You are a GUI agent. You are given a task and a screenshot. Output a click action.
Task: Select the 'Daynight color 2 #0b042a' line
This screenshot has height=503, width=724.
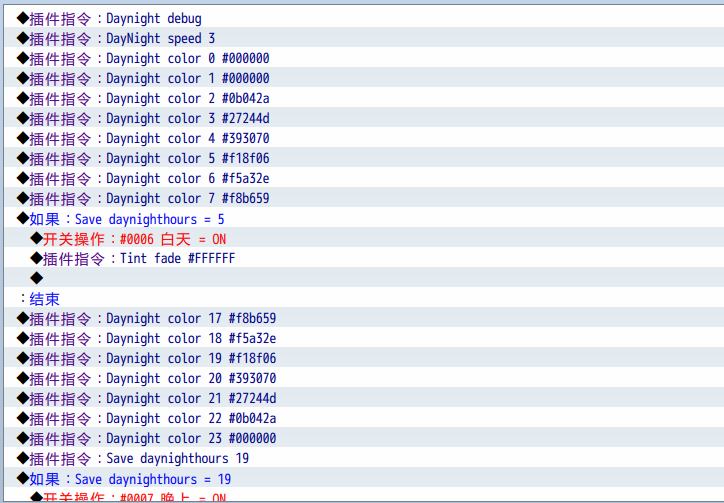364,98
